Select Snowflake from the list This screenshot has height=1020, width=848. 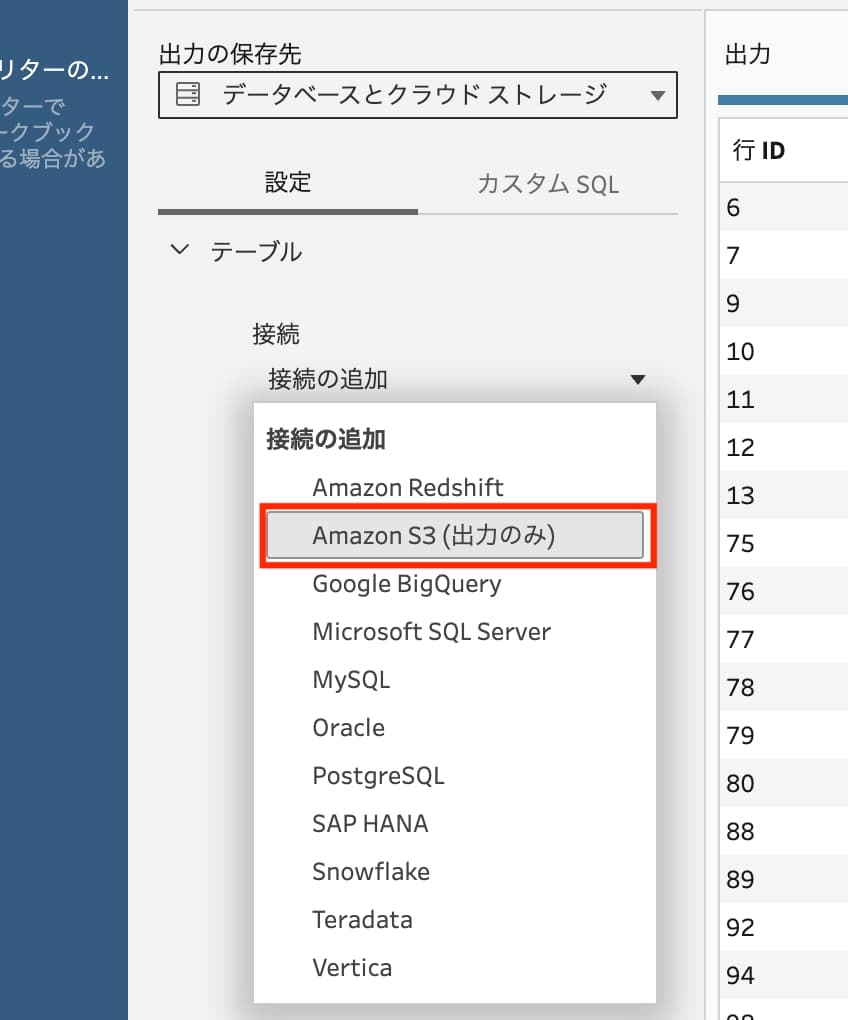pyautogui.click(x=371, y=872)
